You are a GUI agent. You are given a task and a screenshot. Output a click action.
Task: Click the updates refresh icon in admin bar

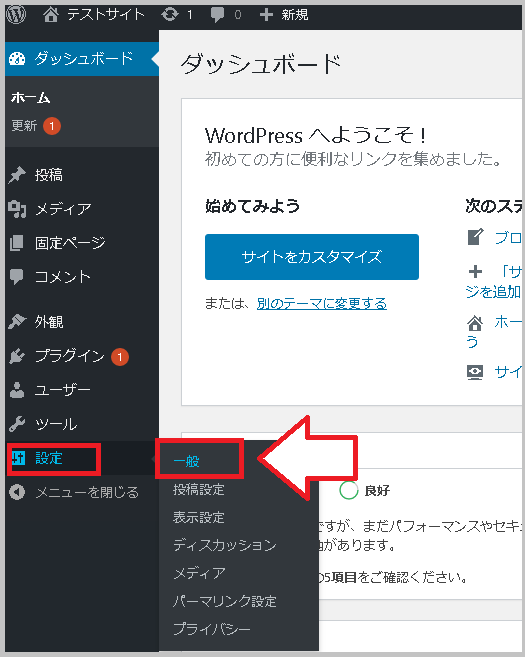[x=170, y=15]
